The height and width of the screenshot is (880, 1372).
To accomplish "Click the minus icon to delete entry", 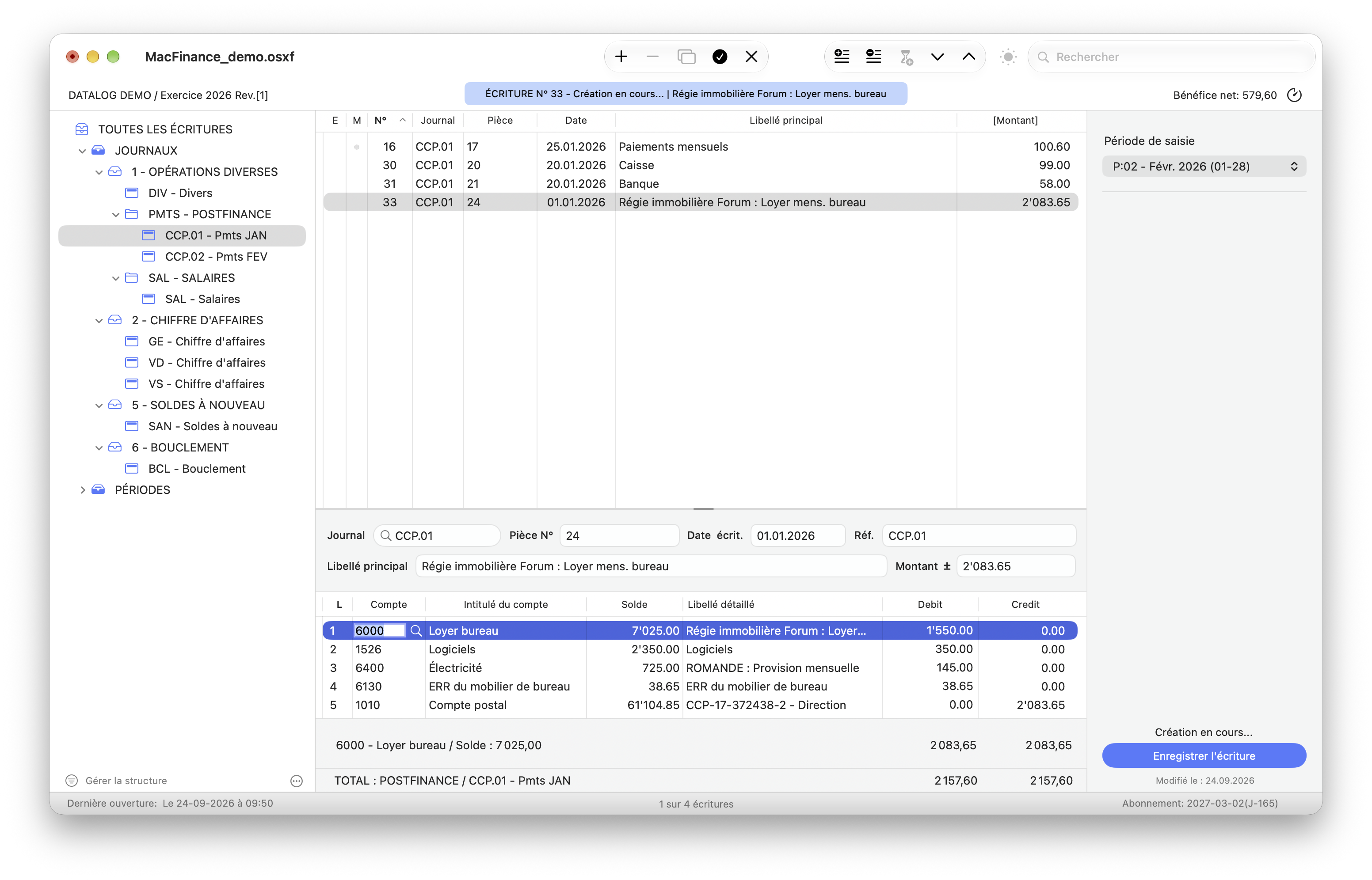I will (652, 57).
